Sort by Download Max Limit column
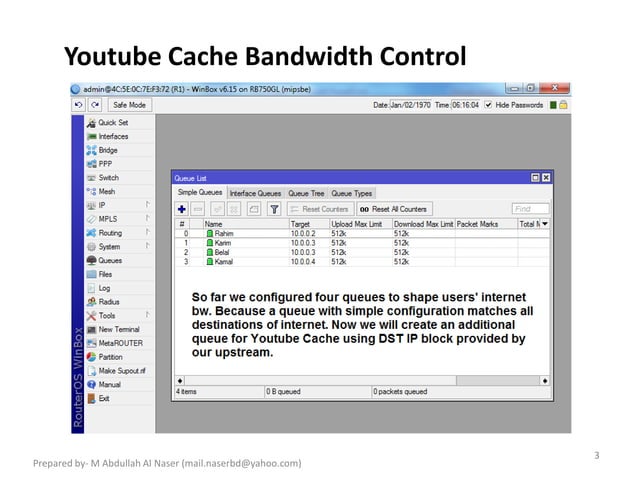Screen dimensions: 638x478 tap(423, 224)
